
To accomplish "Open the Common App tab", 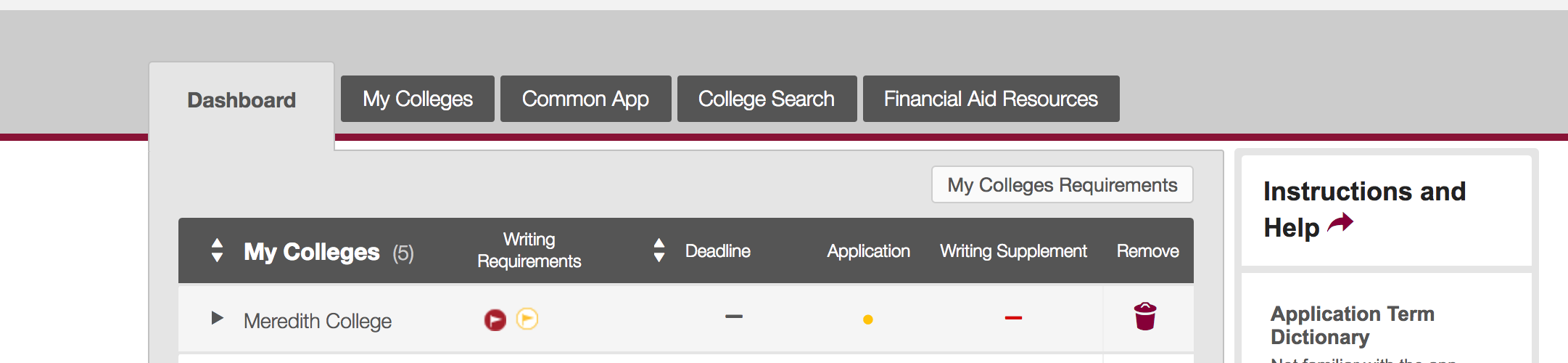I will 585,99.
